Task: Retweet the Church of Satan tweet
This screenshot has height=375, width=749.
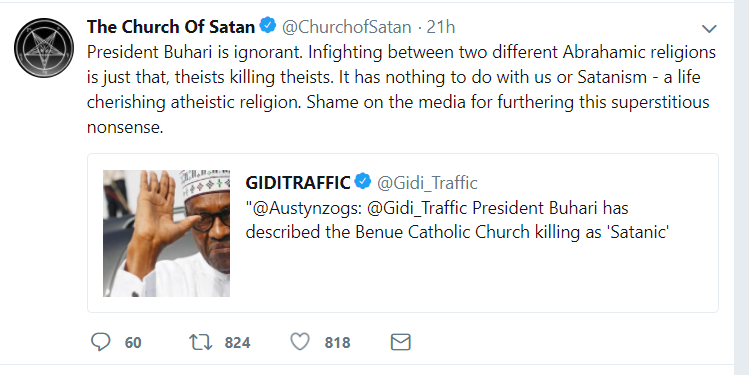Action: (x=201, y=342)
